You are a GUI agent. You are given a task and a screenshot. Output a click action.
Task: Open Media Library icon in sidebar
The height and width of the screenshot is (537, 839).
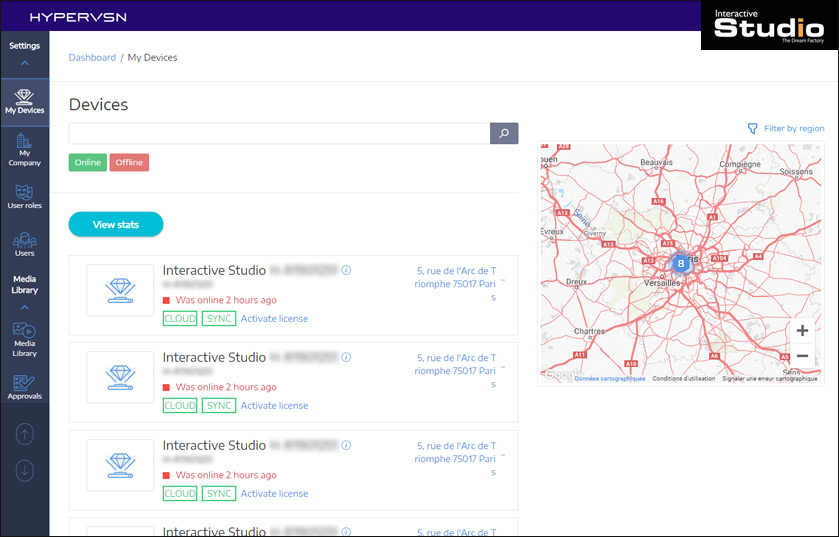[x=25, y=340]
